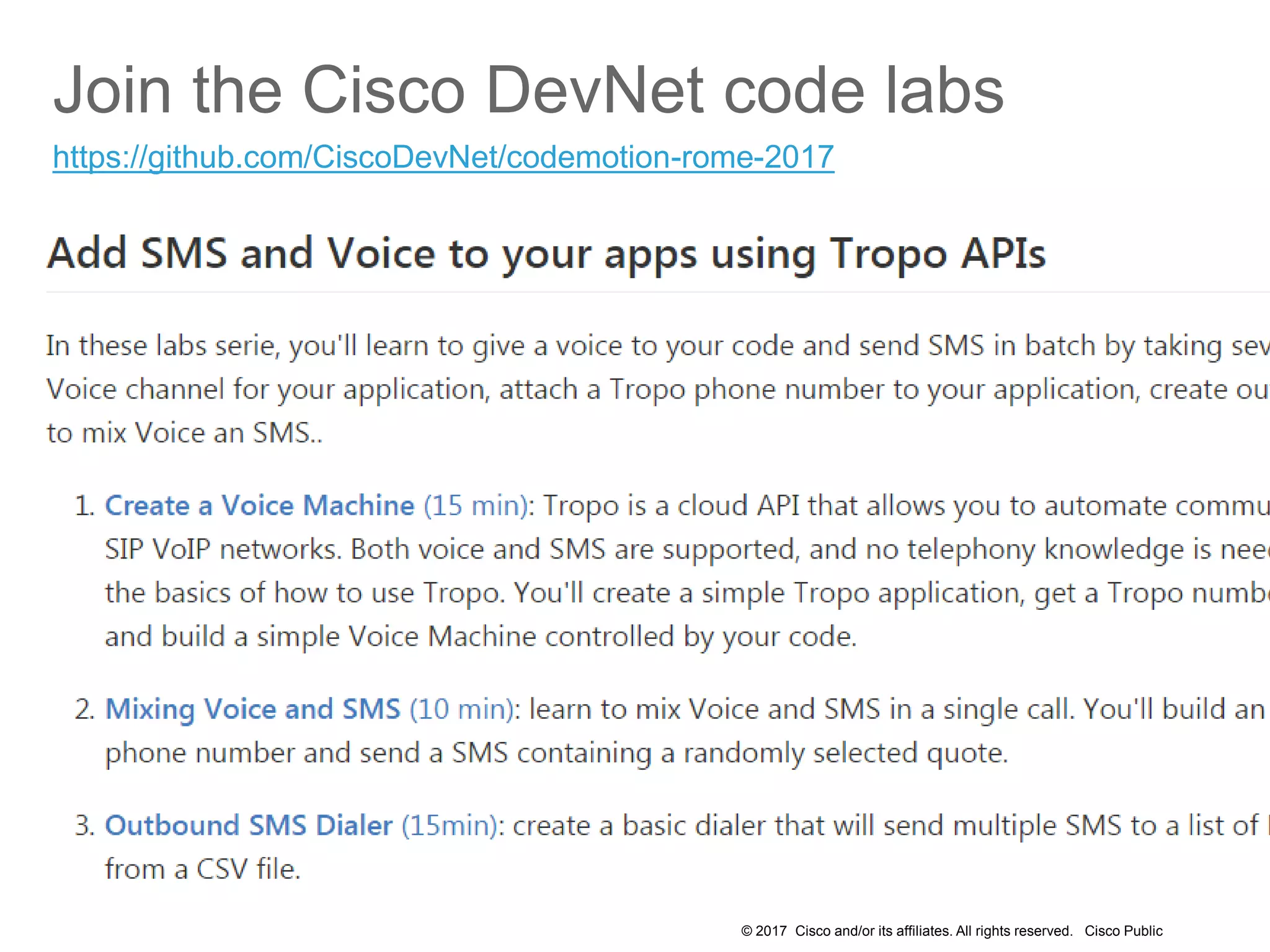Image resolution: width=1270 pixels, height=952 pixels.
Task: Click the heading 'Add SMS and Voice to your apps using Tropo APIs'
Action: (546, 254)
